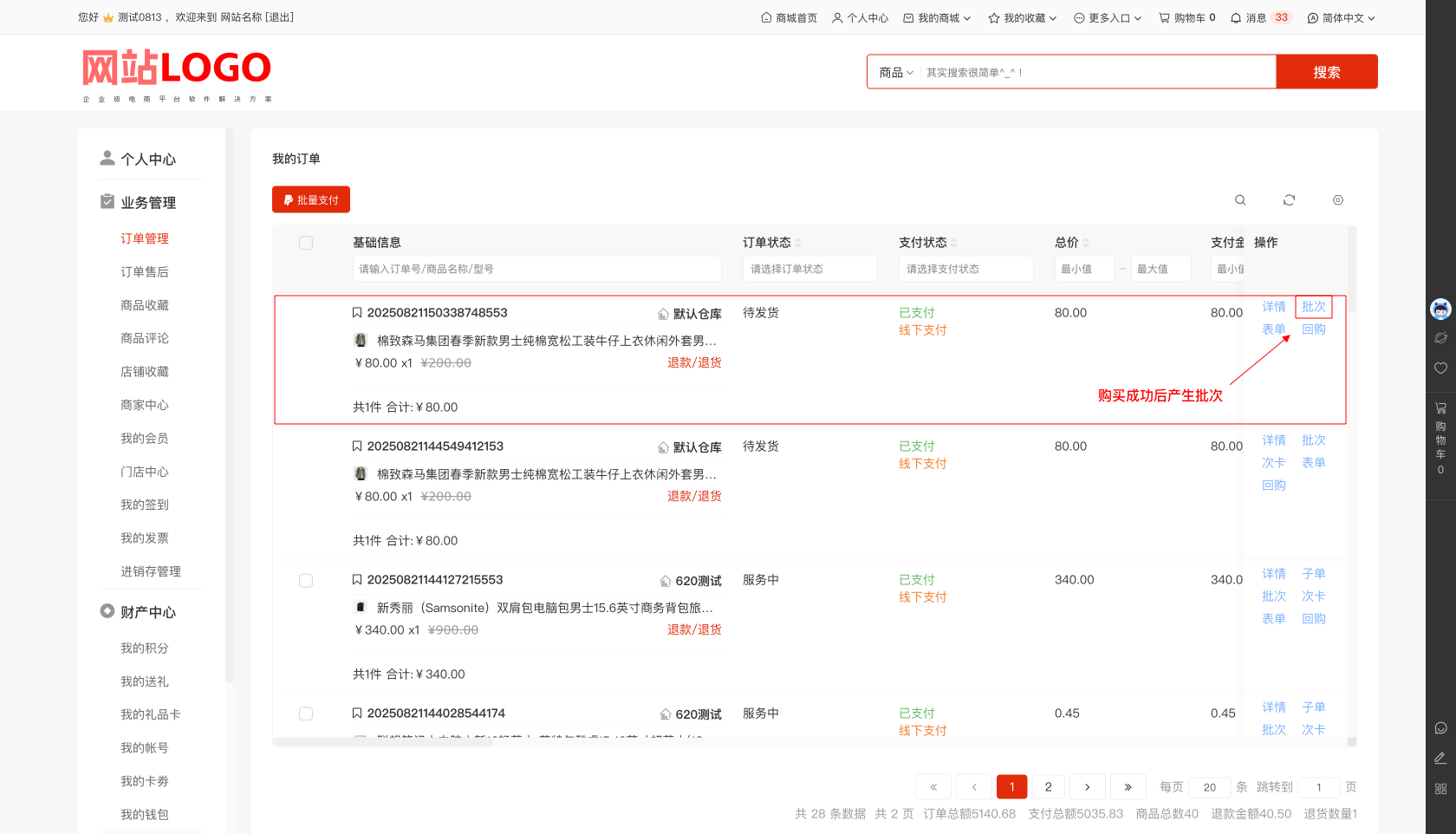Click the 批量支付 button

click(311, 200)
